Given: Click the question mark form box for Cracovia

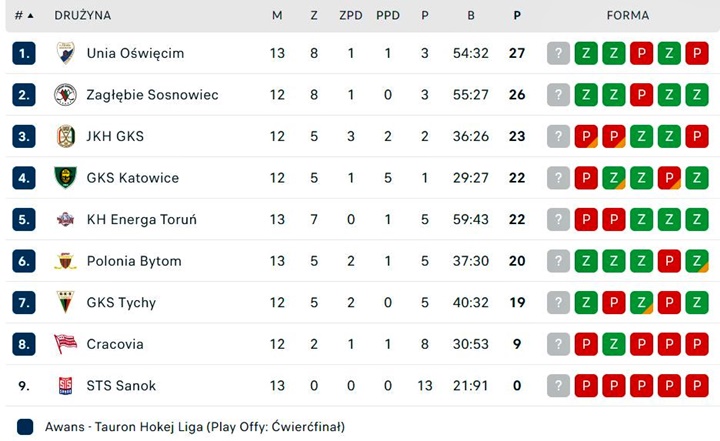Looking at the screenshot, I should (x=558, y=344).
